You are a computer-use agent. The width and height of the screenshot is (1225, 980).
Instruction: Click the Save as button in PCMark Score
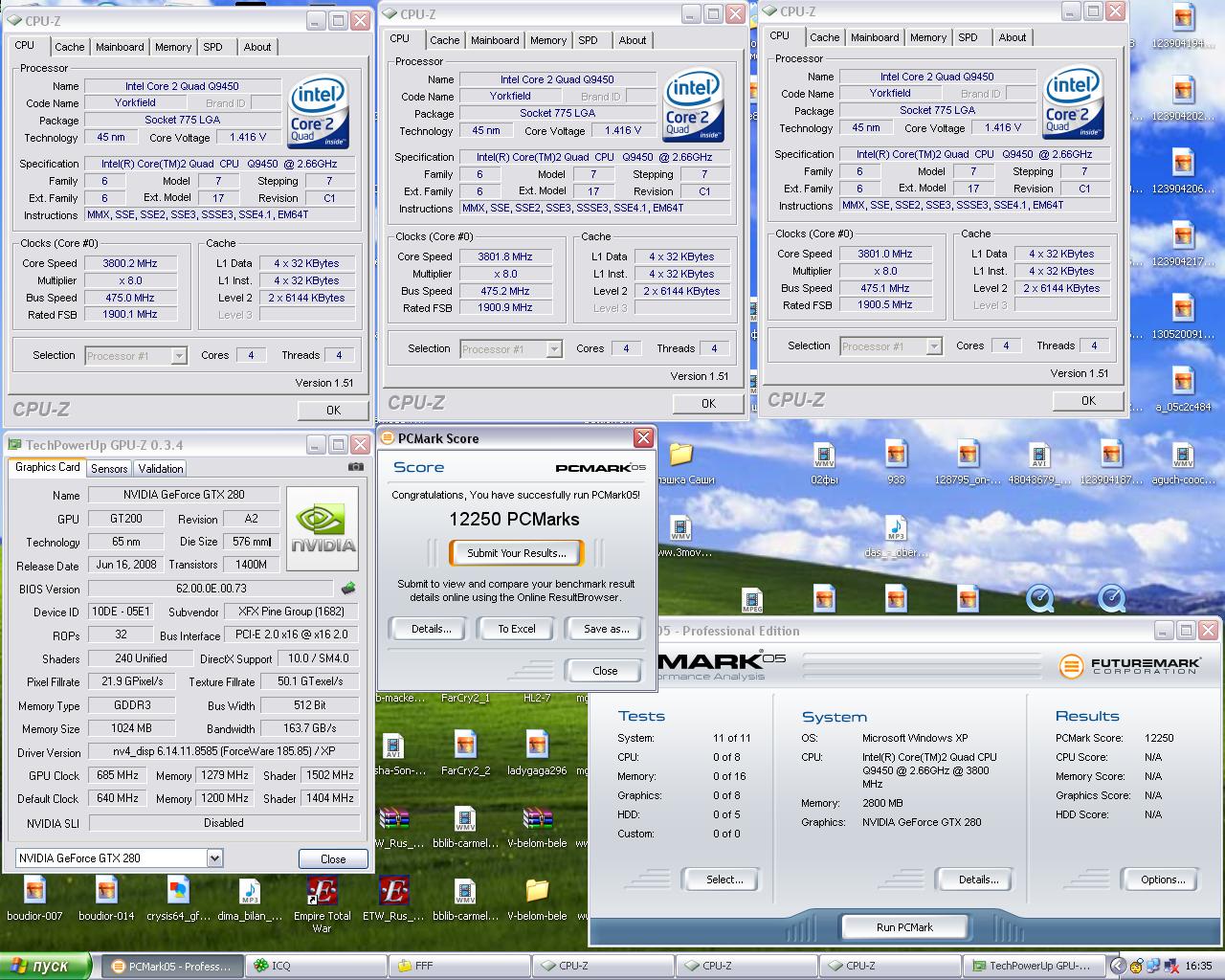(x=606, y=629)
